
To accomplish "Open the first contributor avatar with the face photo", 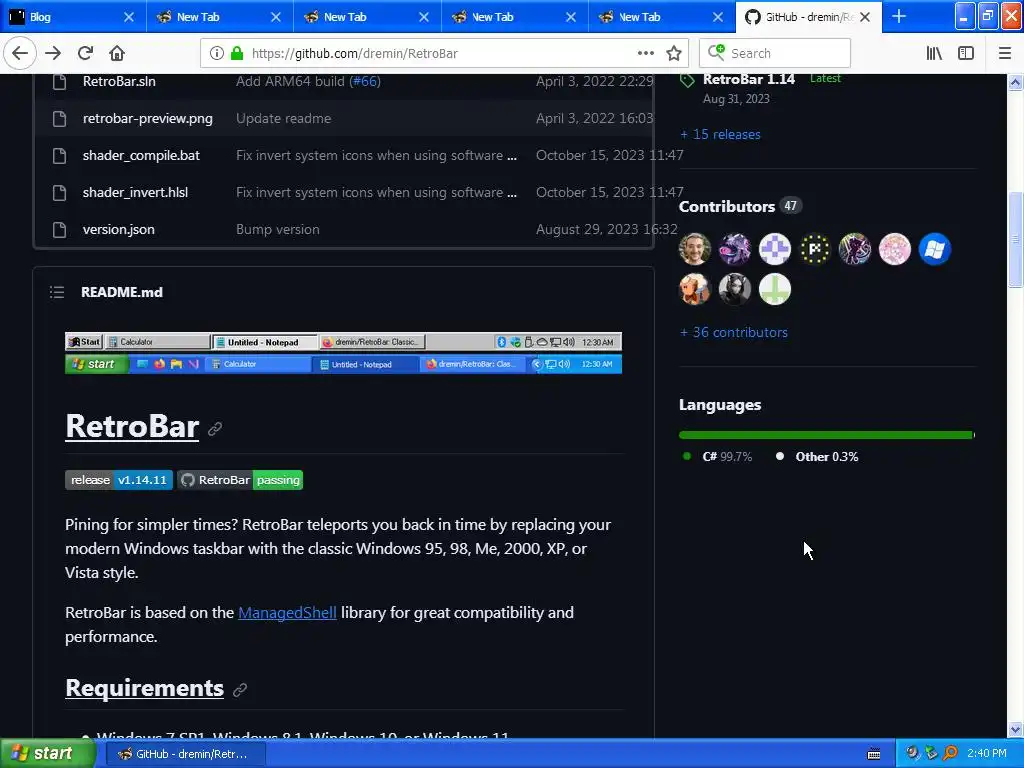I will click(x=695, y=249).
